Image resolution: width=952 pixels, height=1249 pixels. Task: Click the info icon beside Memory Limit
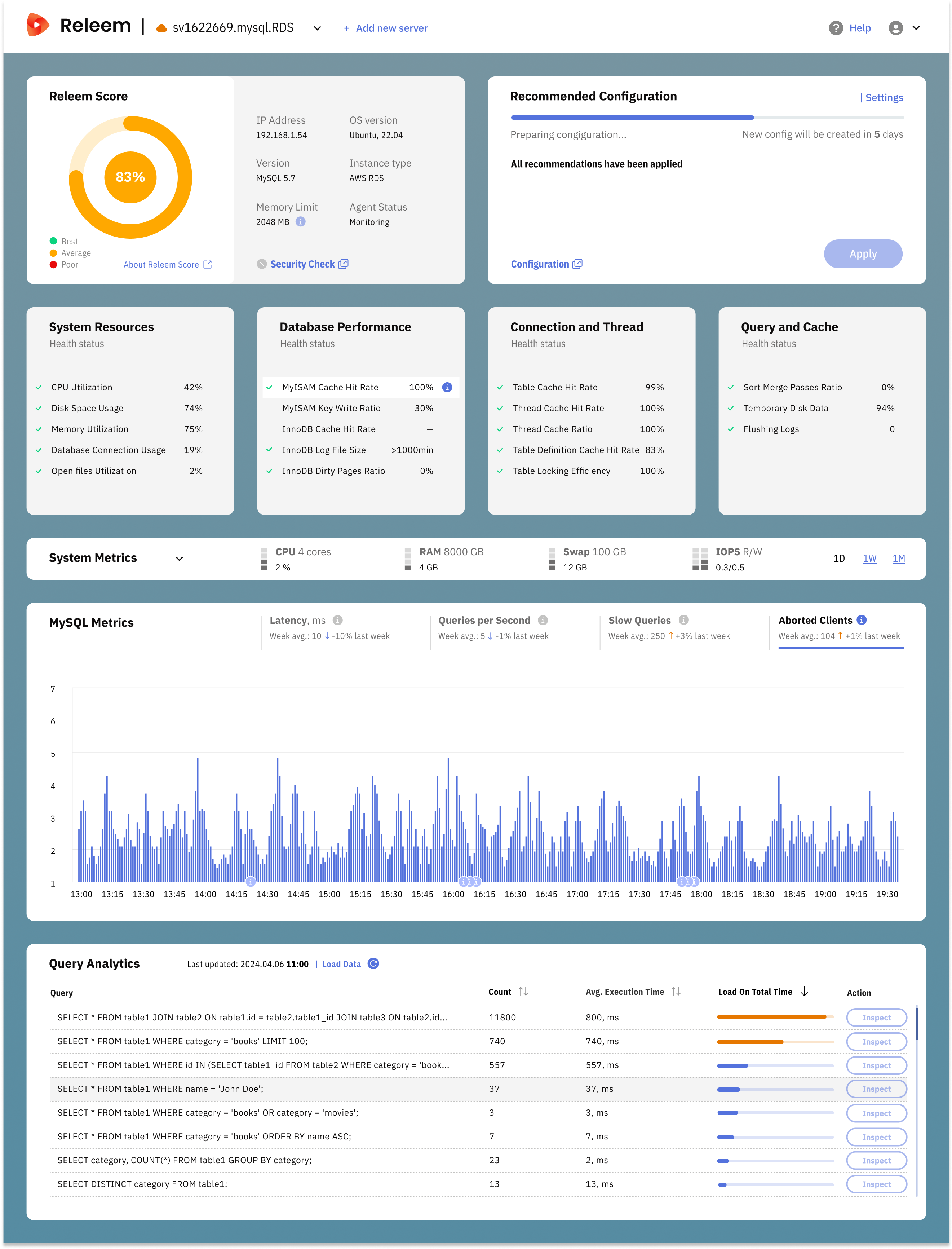(301, 222)
